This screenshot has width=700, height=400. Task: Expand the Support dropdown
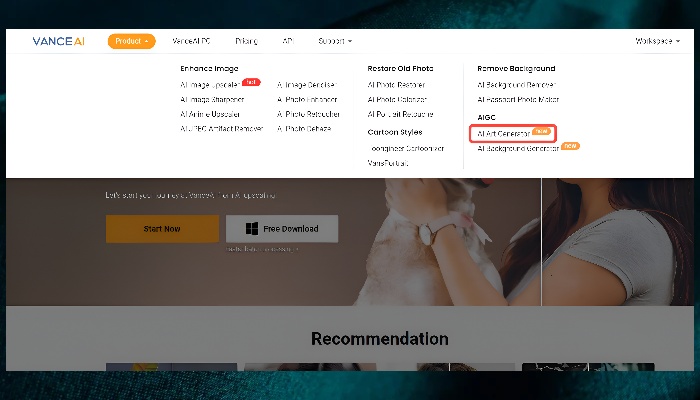coord(334,41)
